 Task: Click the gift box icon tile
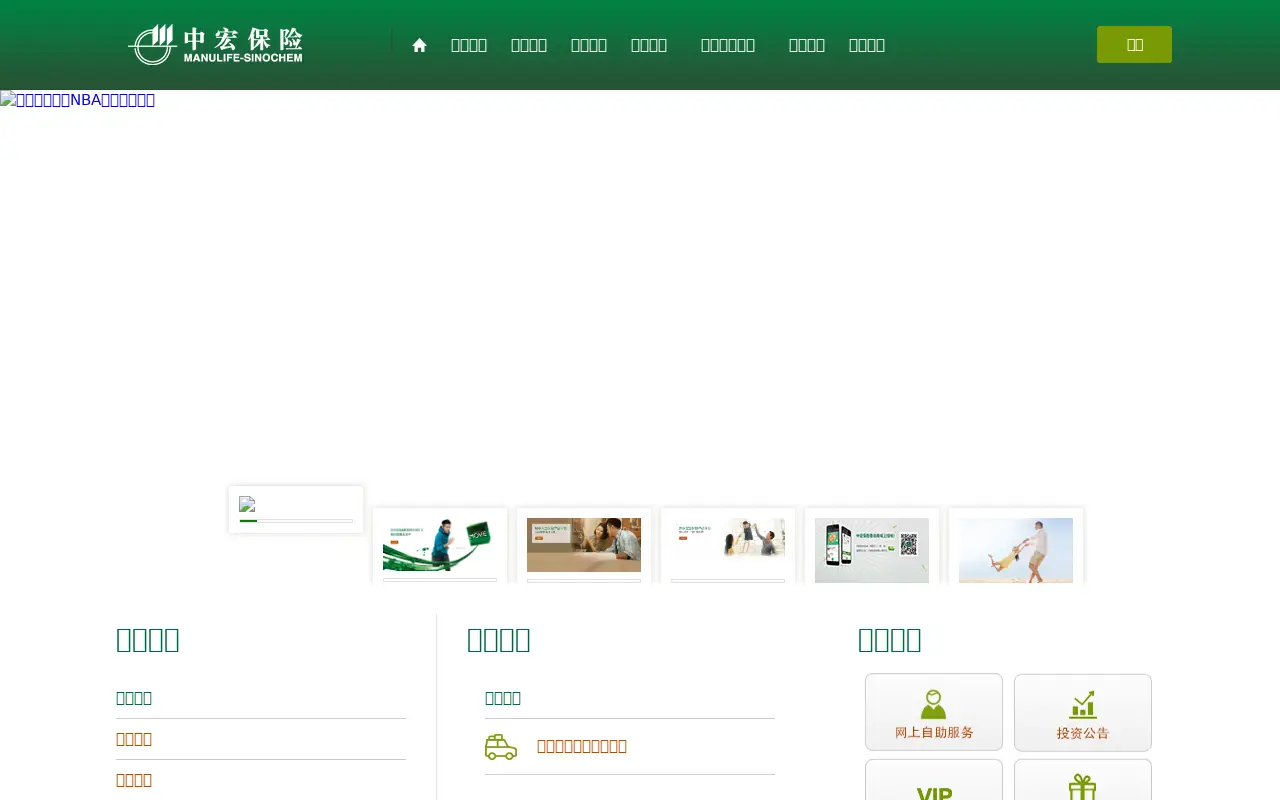tap(1083, 780)
